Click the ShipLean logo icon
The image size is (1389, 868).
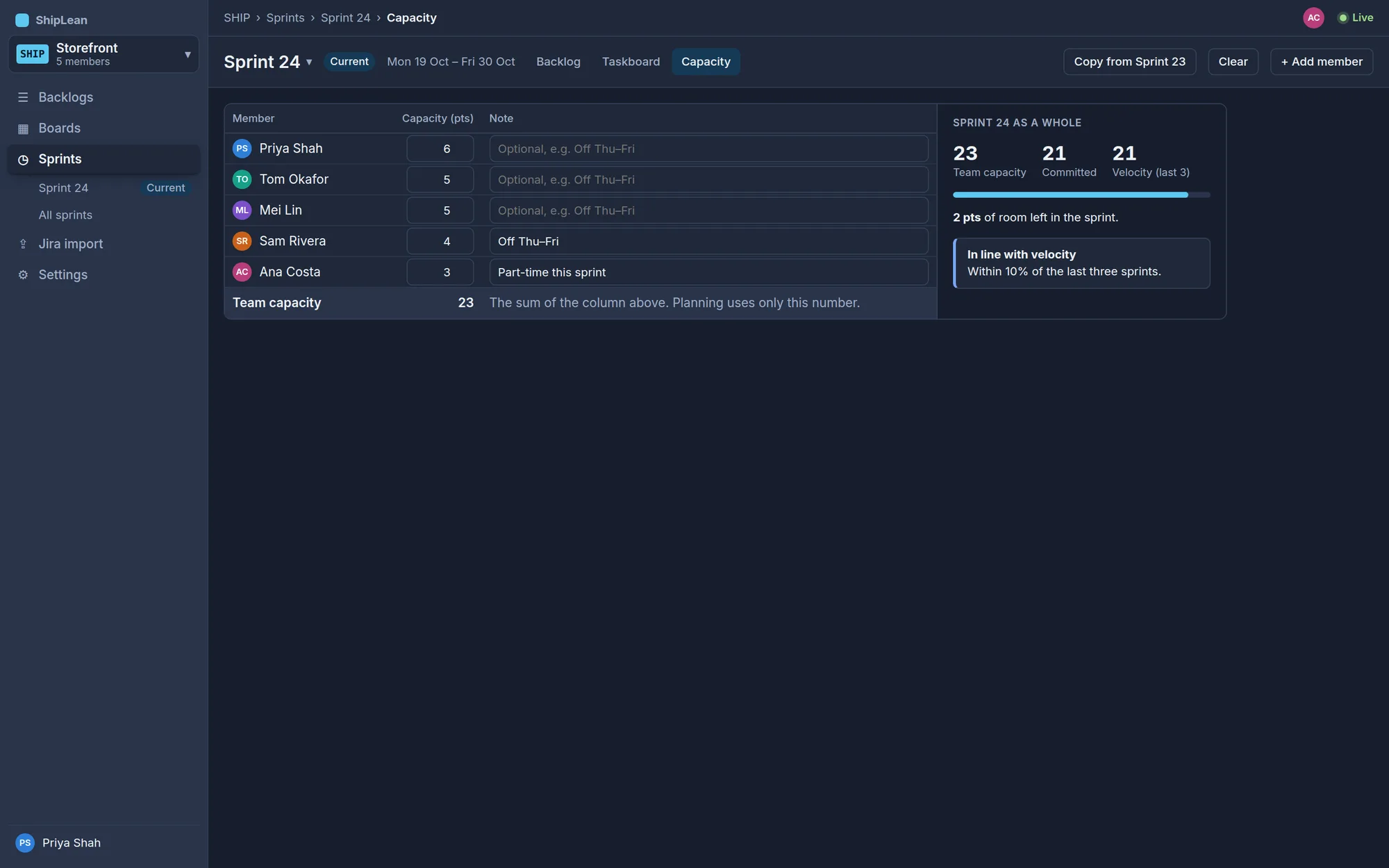pos(22,20)
